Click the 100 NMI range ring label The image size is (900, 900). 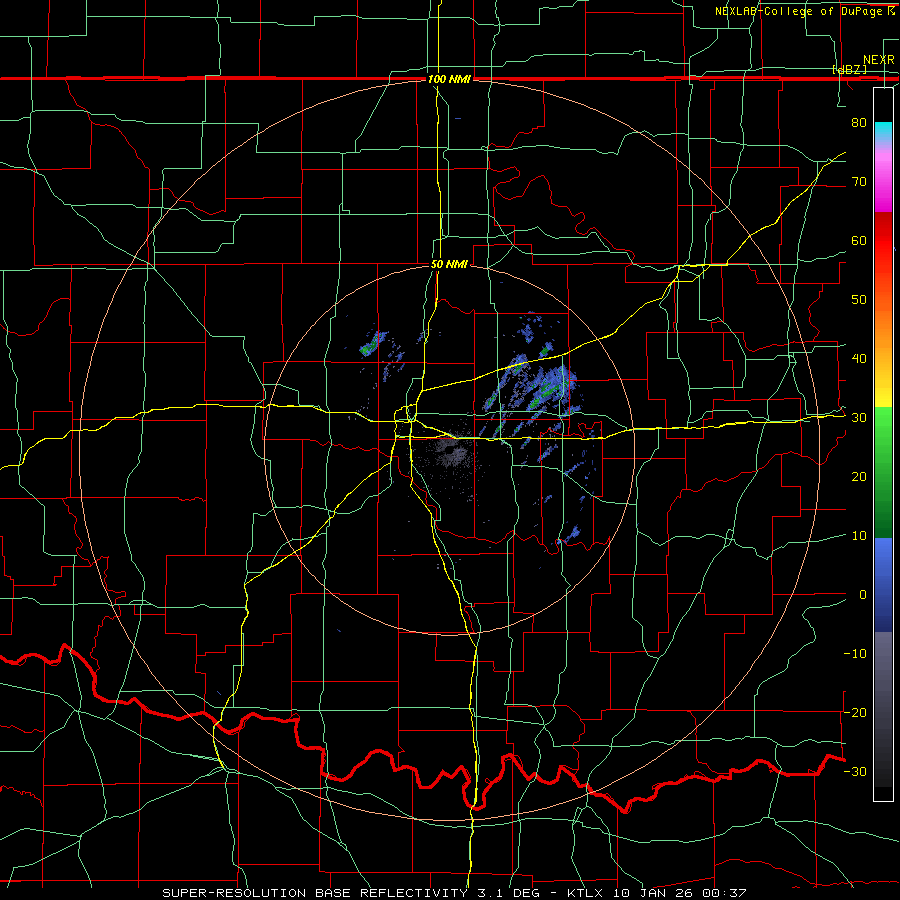pos(449,79)
